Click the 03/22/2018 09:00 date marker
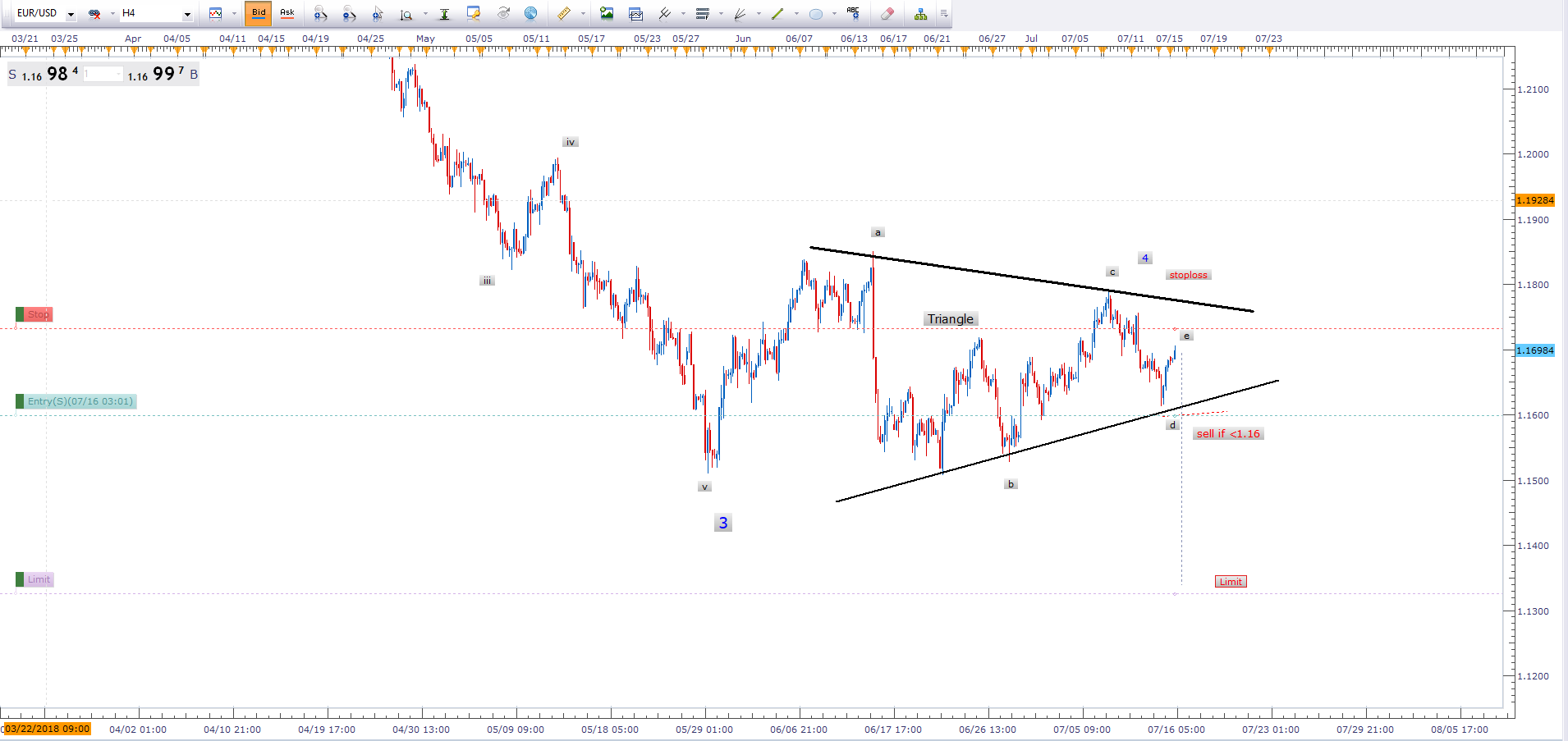 [x=47, y=729]
